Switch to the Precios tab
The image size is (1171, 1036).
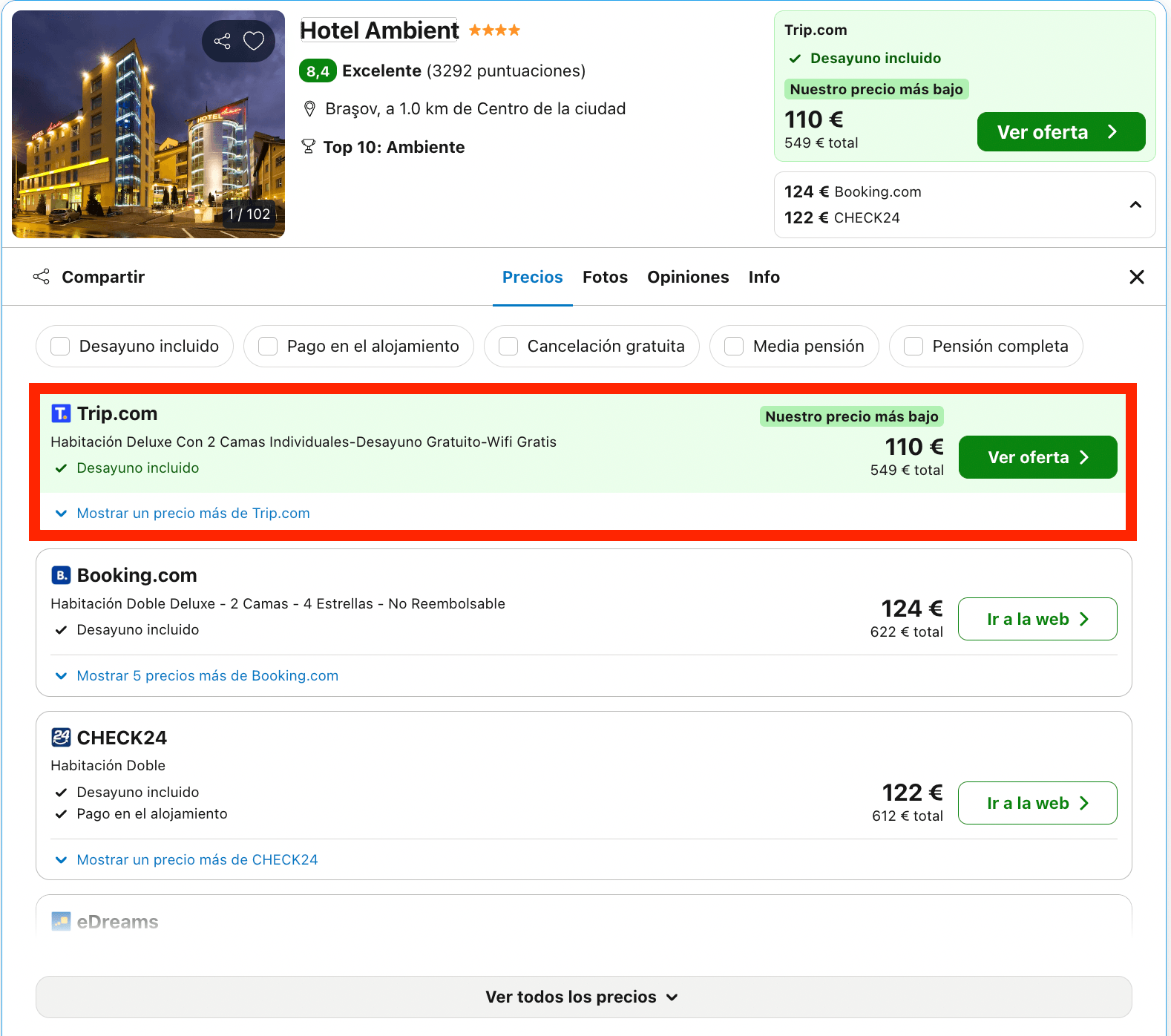(x=533, y=277)
